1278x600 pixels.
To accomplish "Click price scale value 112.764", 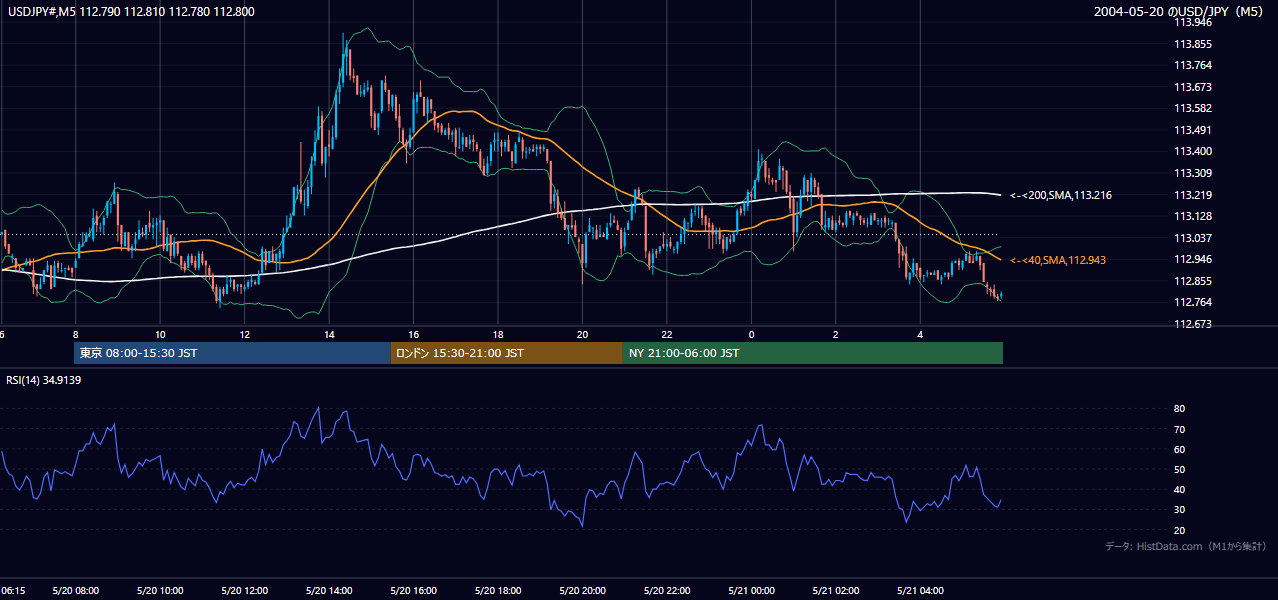I will click(x=1193, y=303).
